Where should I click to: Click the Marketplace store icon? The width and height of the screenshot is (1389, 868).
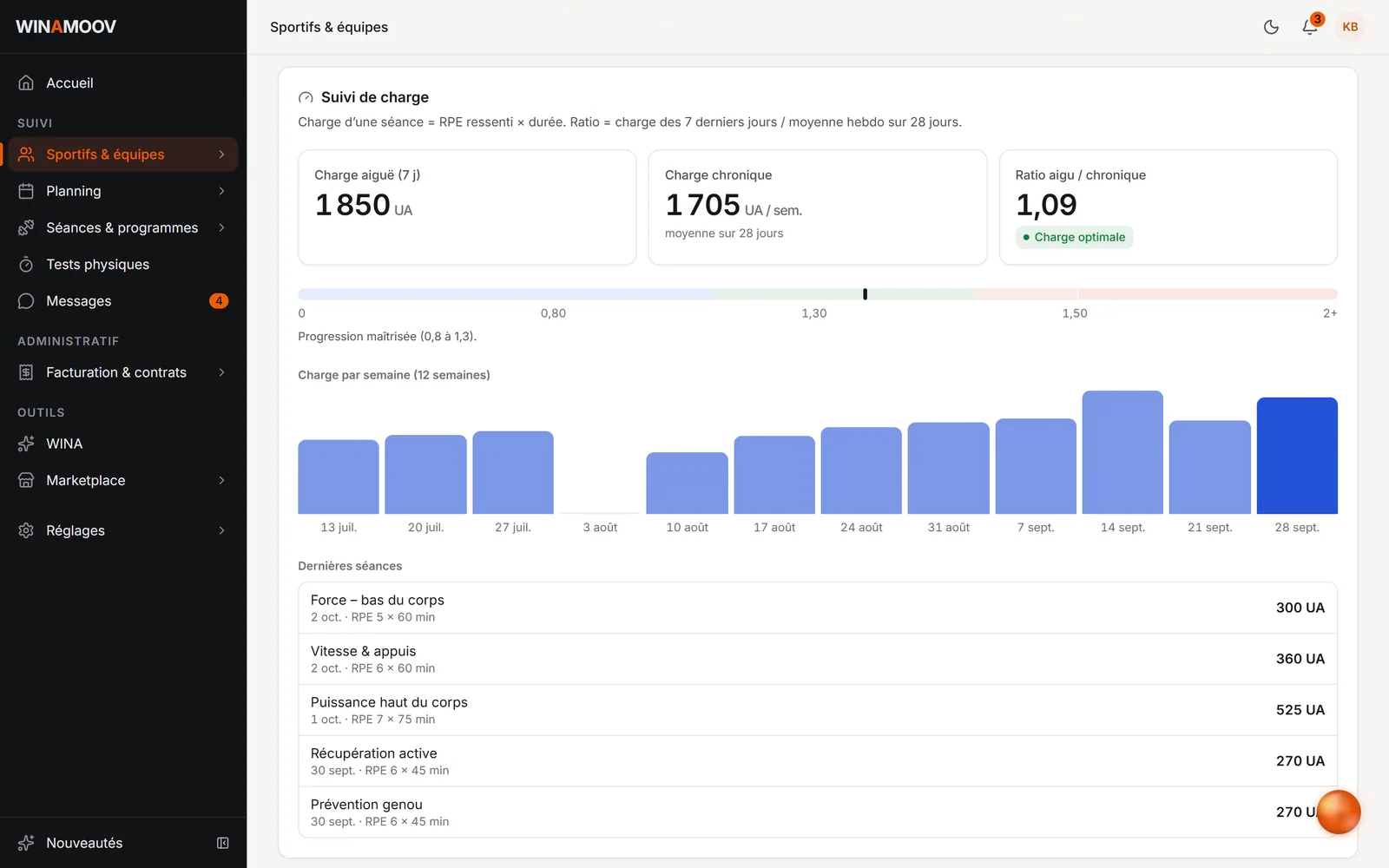pyautogui.click(x=26, y=480)
